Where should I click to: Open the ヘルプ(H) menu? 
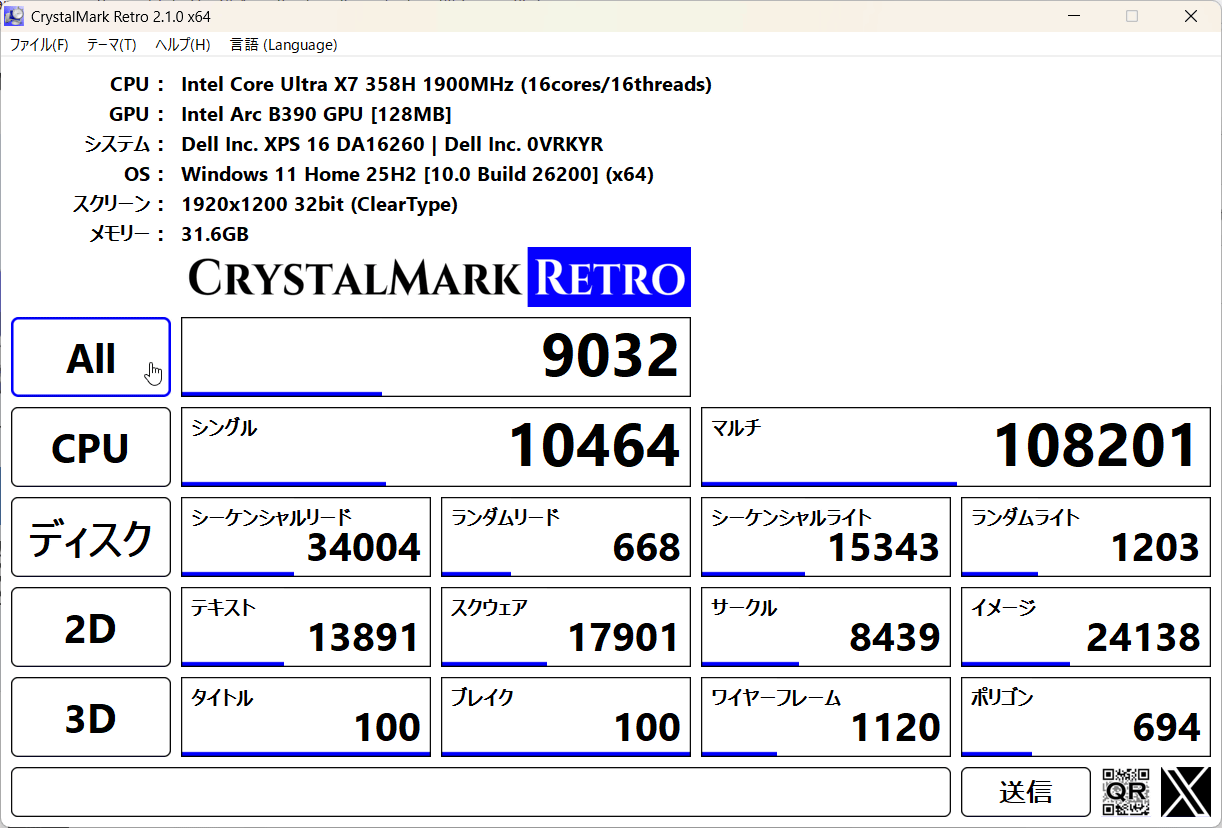(182, 45)
